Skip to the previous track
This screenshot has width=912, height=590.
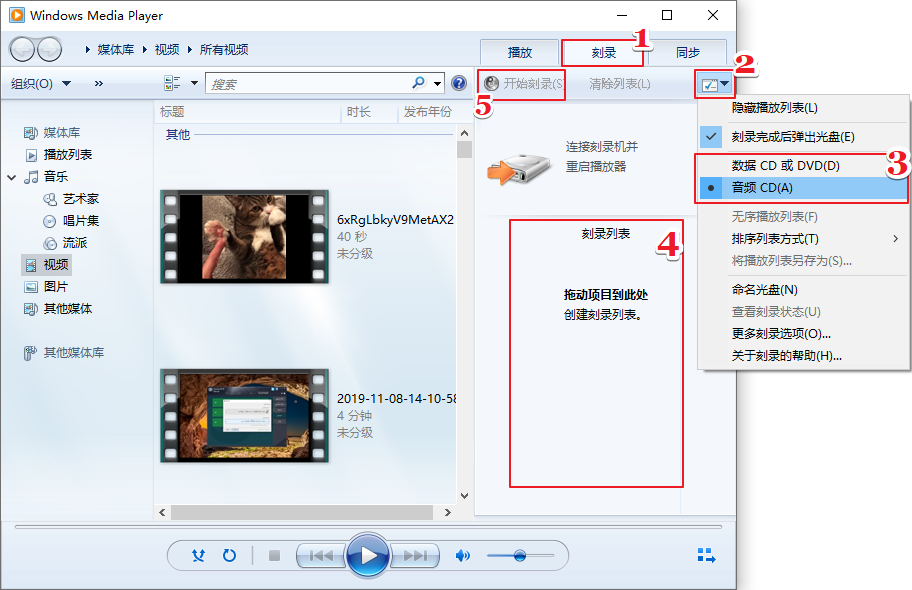321,556
